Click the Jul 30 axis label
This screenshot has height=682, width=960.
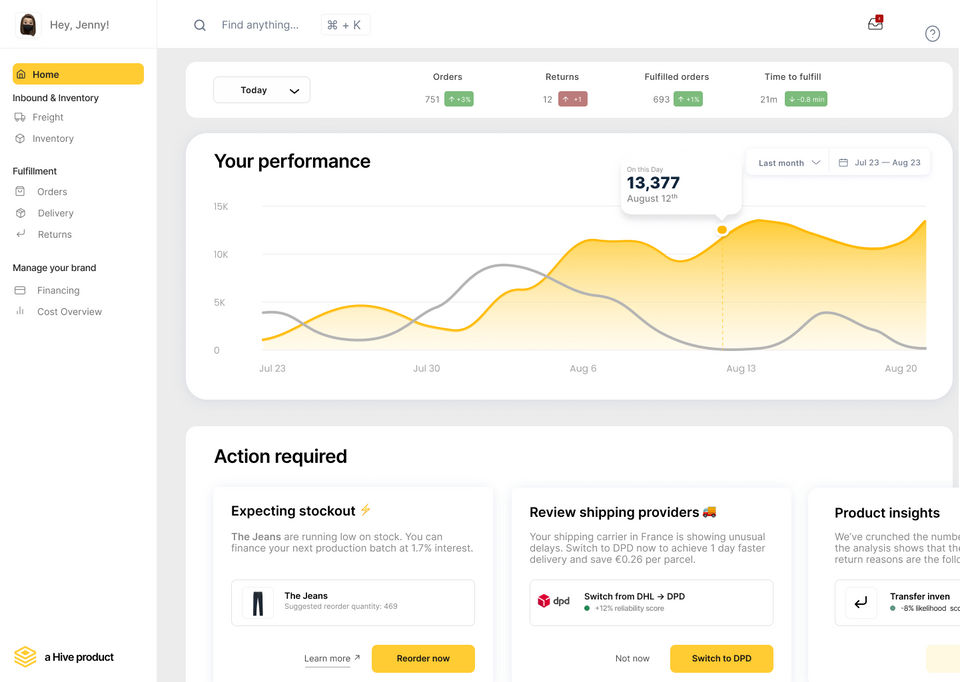(x=426, y=368)
